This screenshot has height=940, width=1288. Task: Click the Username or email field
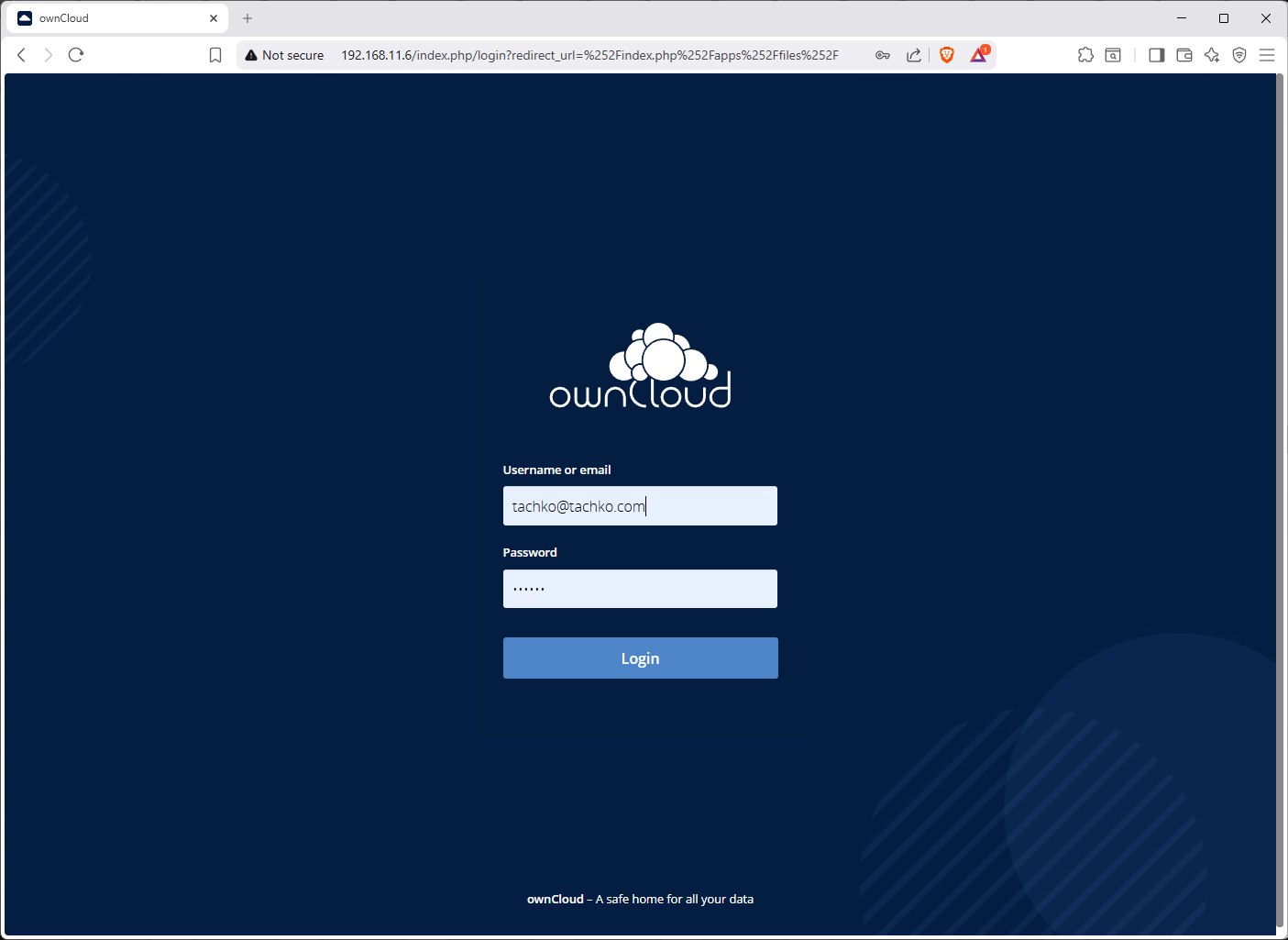click(640, 506)
